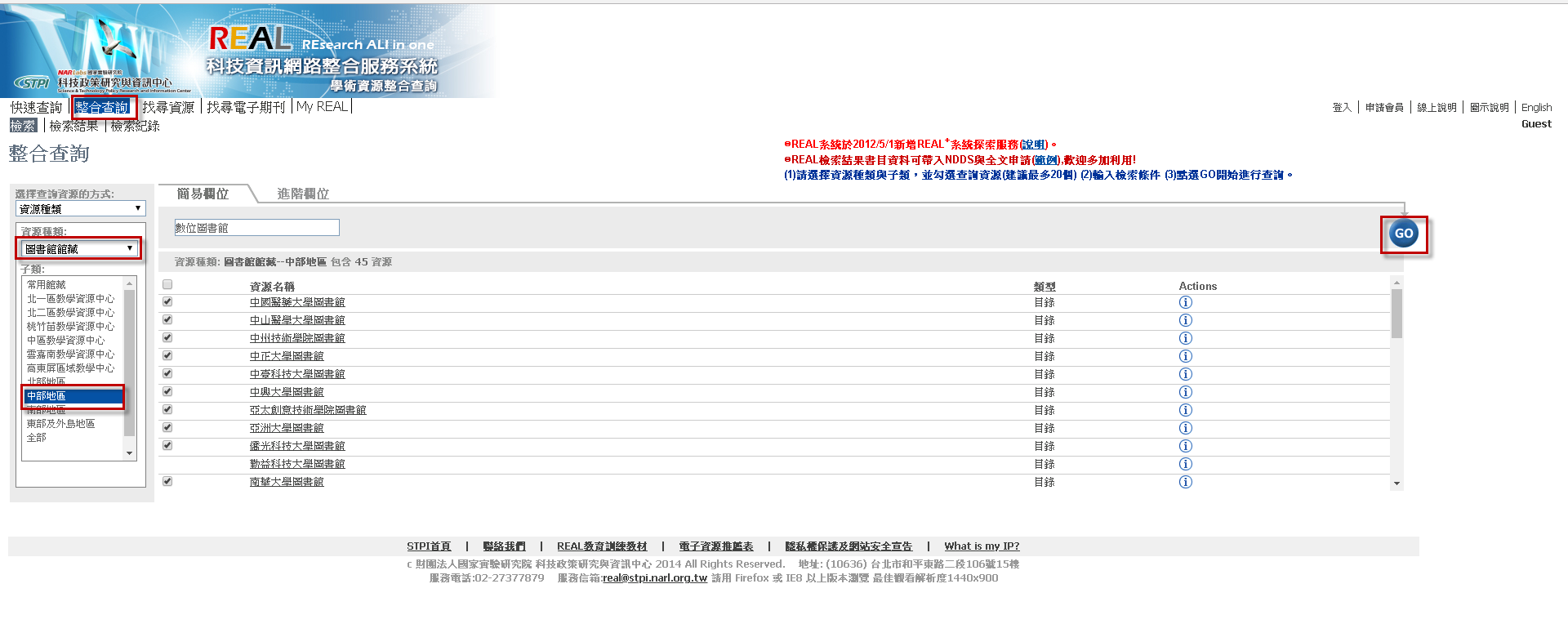Viewport: 1568px width, 624px height.
Task: View info icon for 南華大學圖書館
Action: click(1186, 482)
